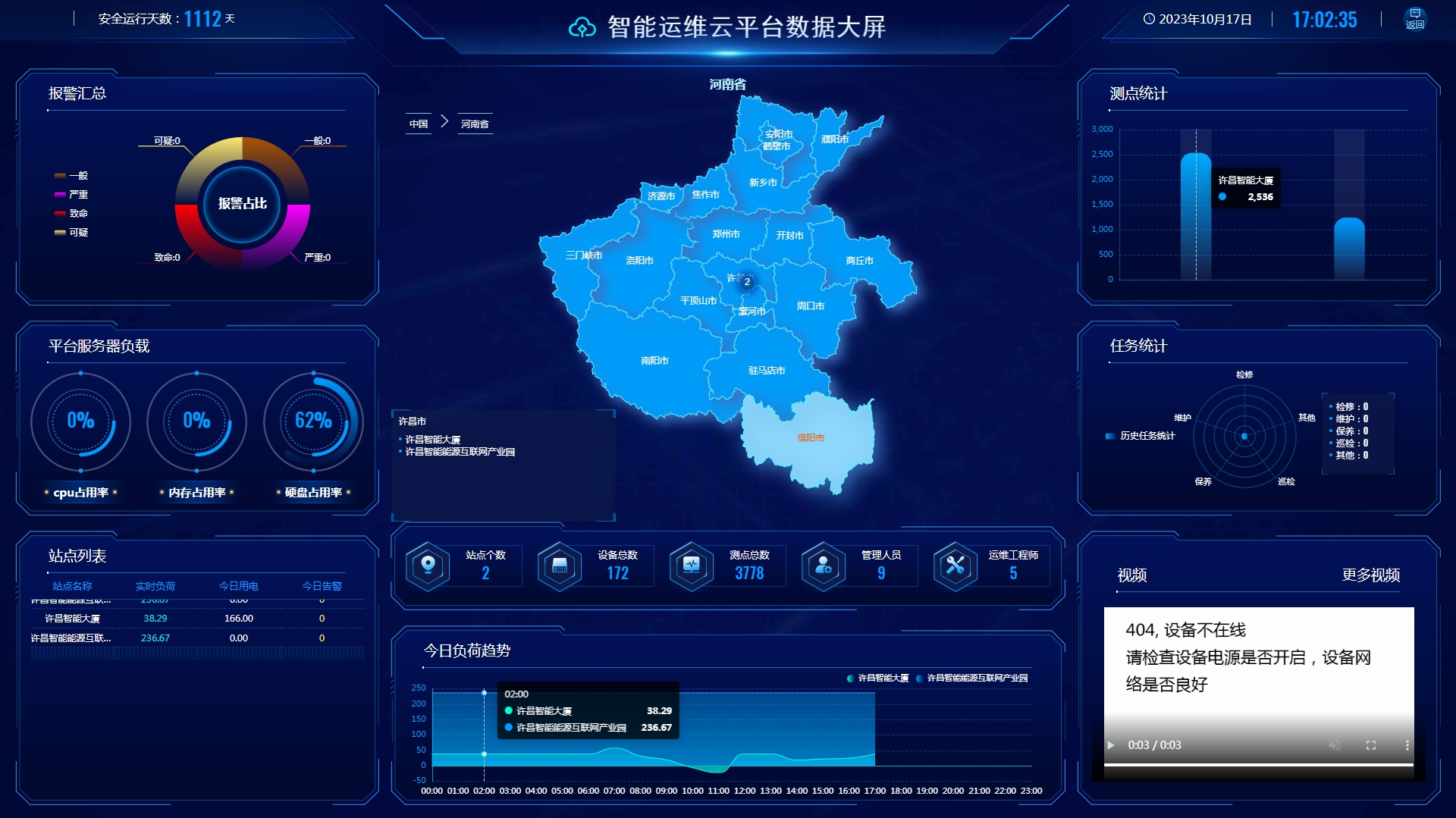Viewport: 1456px width, 818px height.
Task: Select 新乡市 on the Henan map
Action: click(763, 182)
